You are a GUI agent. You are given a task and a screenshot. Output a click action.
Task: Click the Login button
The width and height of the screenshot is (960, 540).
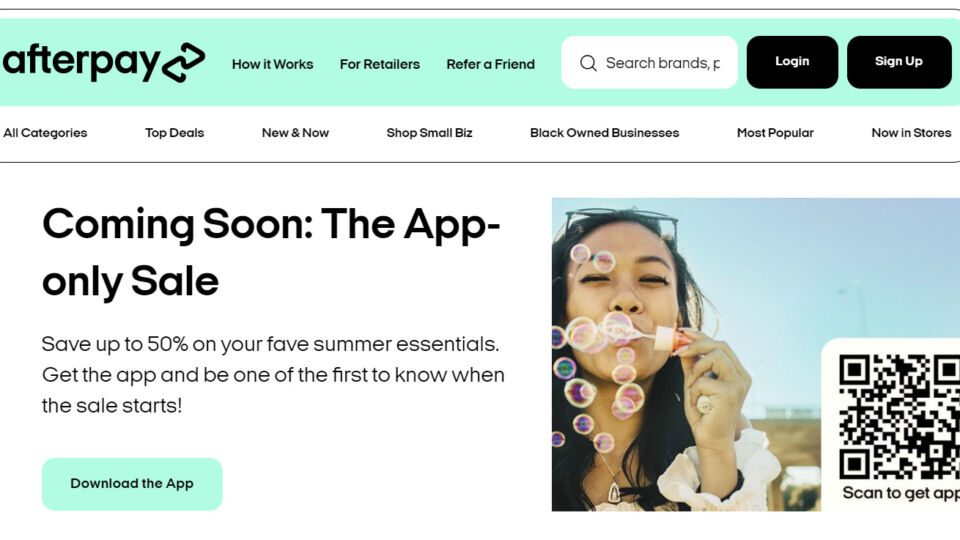[x=792, y=62]
